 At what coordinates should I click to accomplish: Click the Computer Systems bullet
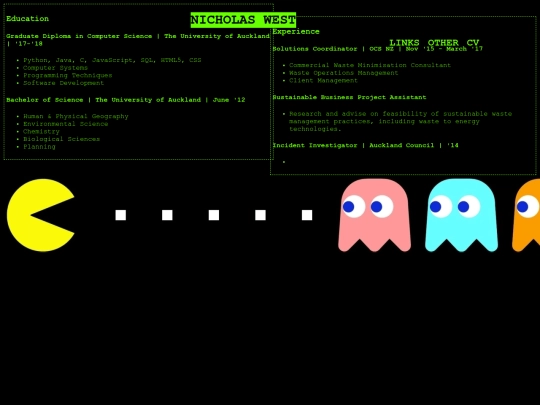coord(55,68)
